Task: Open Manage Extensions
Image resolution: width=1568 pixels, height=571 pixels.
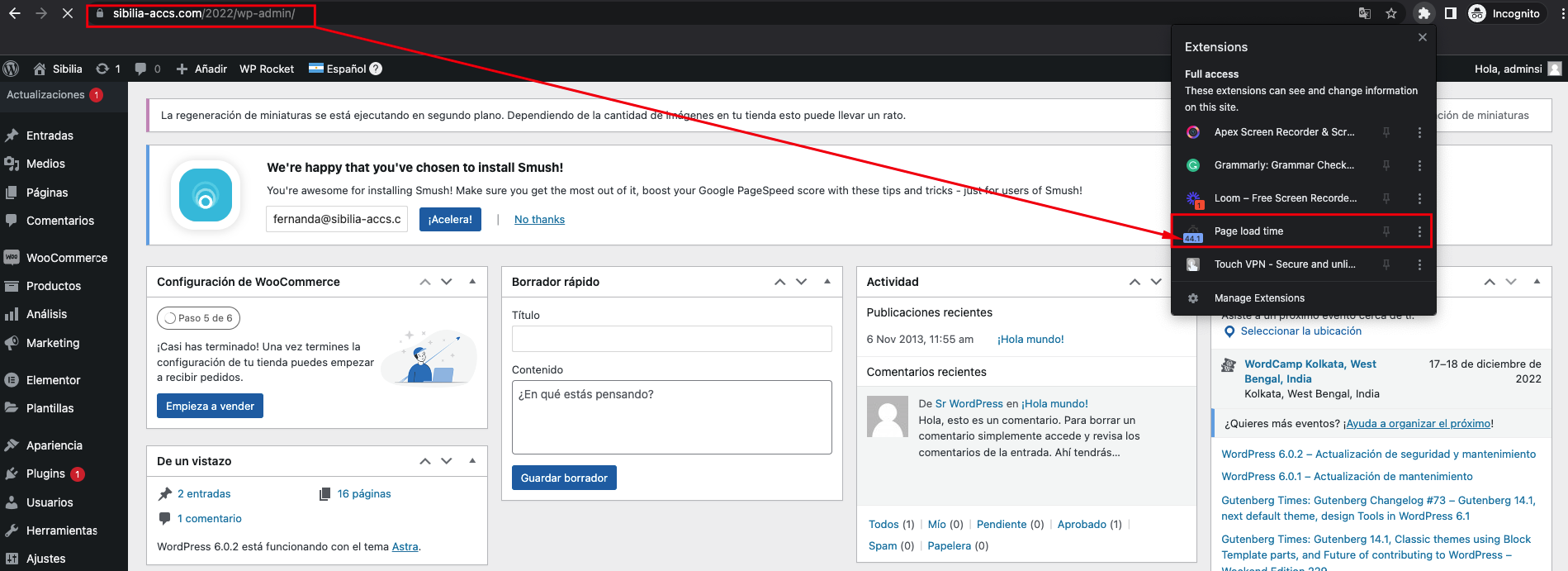Action: 1259,298
